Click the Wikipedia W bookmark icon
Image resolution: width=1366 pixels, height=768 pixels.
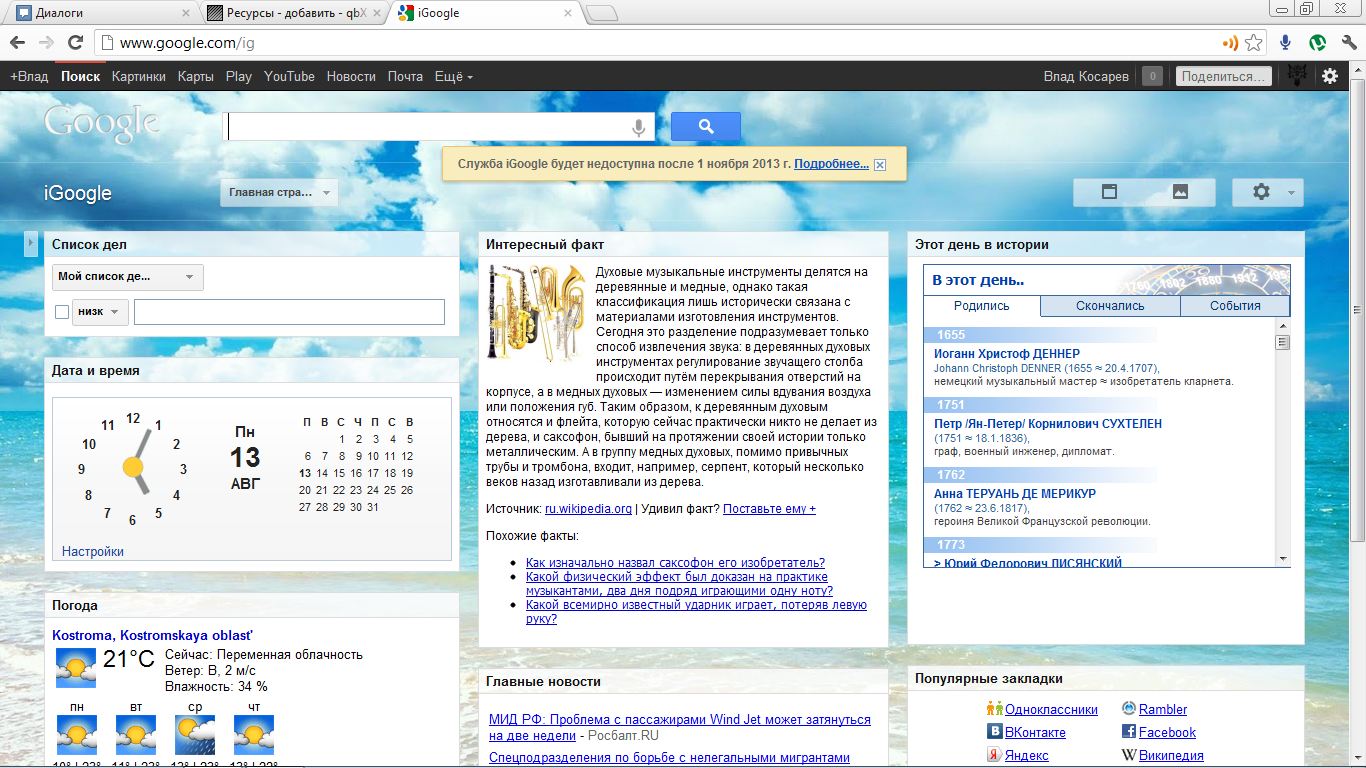[1129, 755]
